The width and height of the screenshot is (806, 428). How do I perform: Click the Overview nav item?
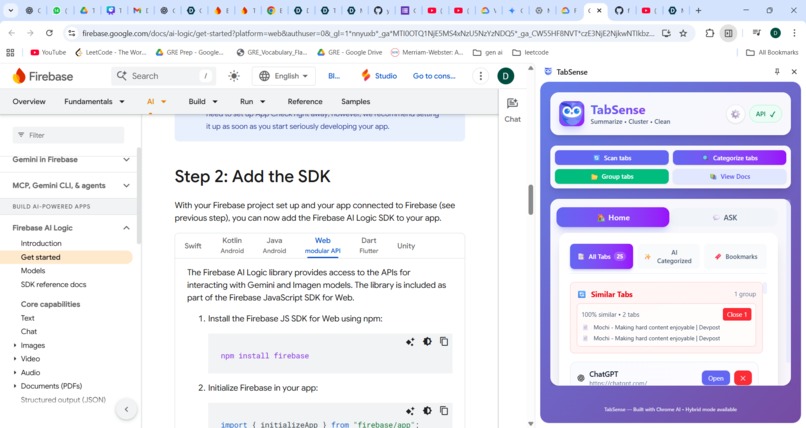click(29, 102)
